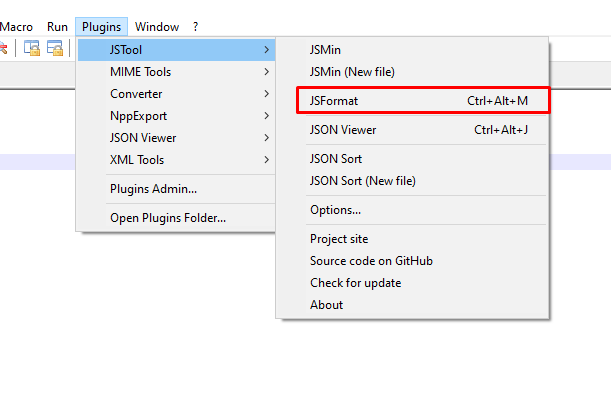Screen dimensions: 611x415
Task: Run JSMin (New file)
Action: 412,72
